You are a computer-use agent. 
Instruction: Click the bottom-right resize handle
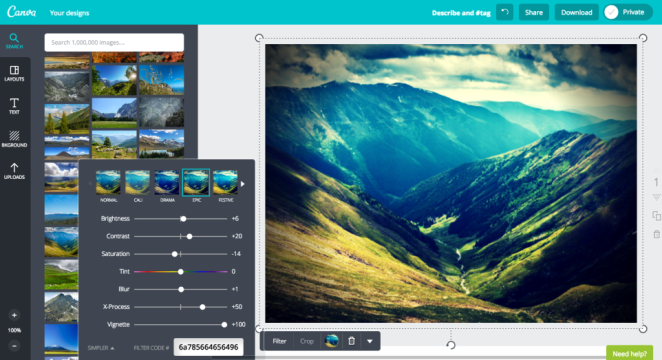[x=643, y=329]
